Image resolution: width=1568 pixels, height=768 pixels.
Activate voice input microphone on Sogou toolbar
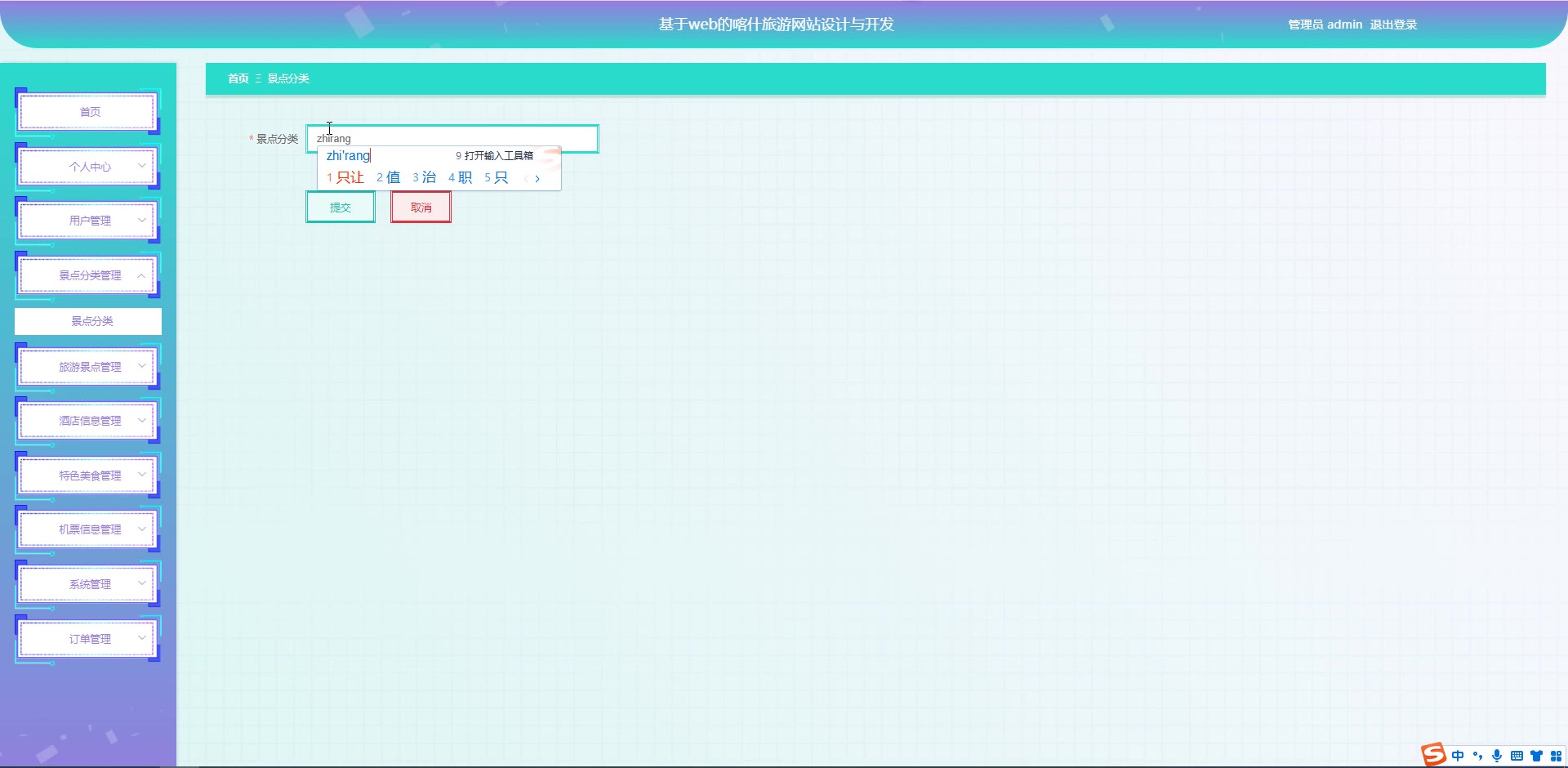click(1497, 756)
